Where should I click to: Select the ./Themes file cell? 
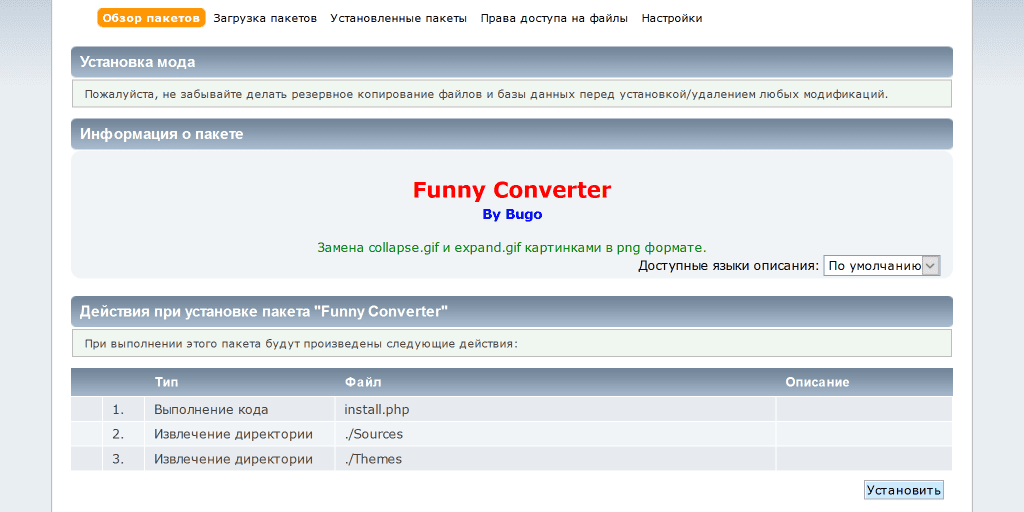[x=373, y=459]
